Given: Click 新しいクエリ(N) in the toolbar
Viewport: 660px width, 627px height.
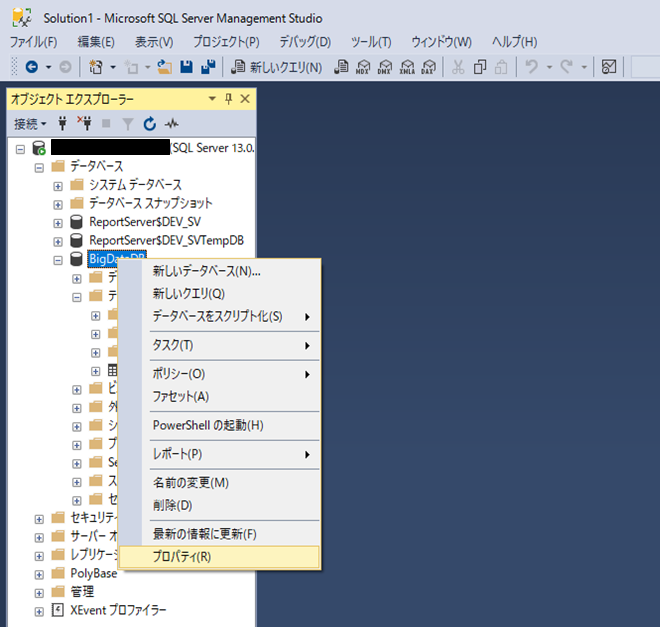Looking at the screenshot, I should tap(277, 67).
